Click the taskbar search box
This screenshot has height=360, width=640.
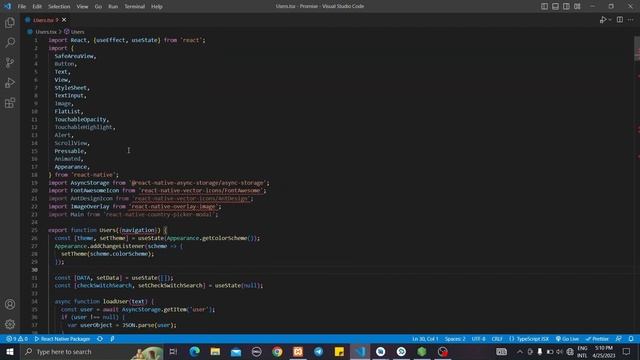pyautogui.click(x=92, y=351)
